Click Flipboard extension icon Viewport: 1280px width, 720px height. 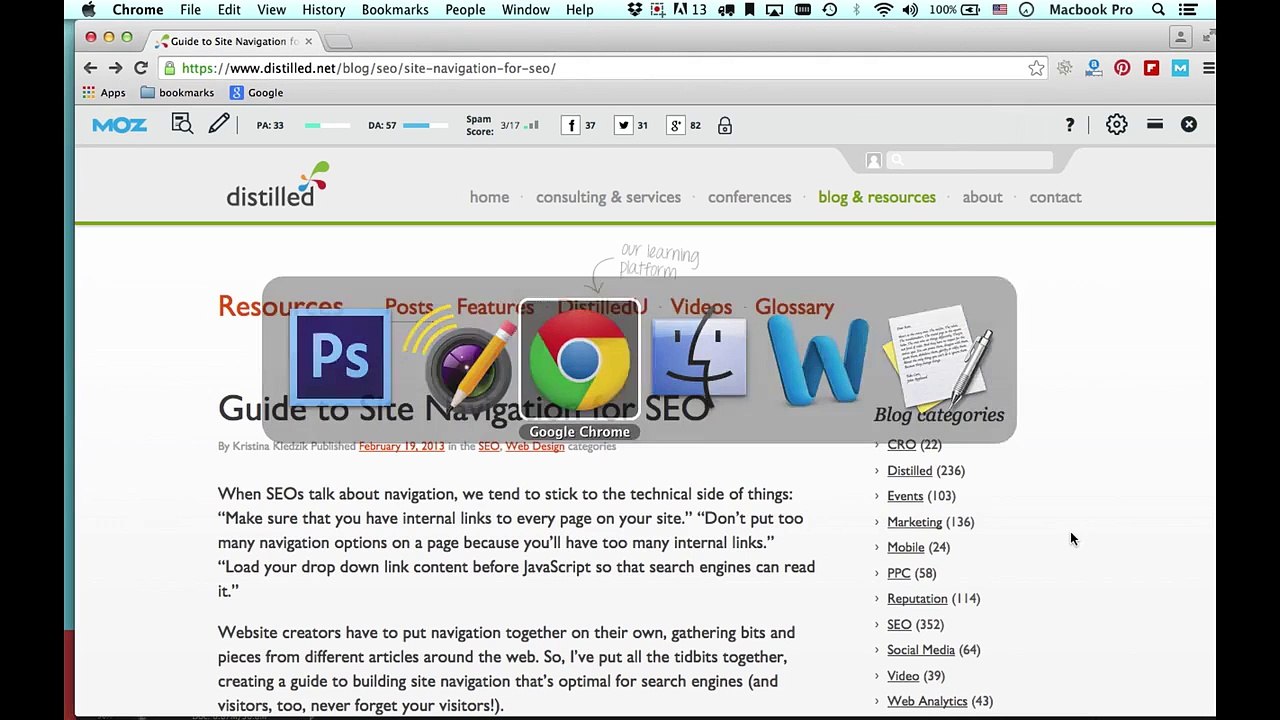(1151, 68)
